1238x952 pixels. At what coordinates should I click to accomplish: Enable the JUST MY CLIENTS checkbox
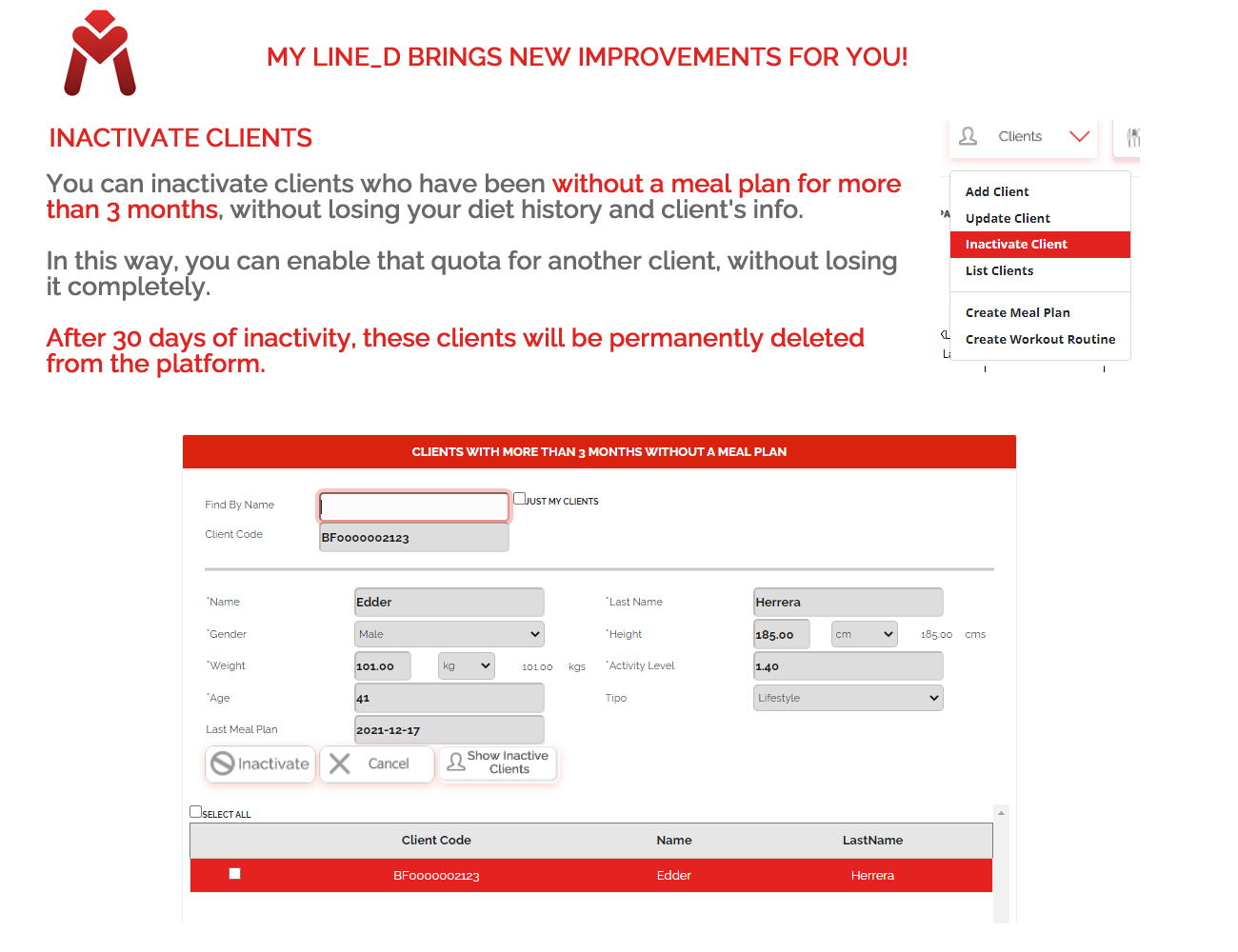click(518, 497)
